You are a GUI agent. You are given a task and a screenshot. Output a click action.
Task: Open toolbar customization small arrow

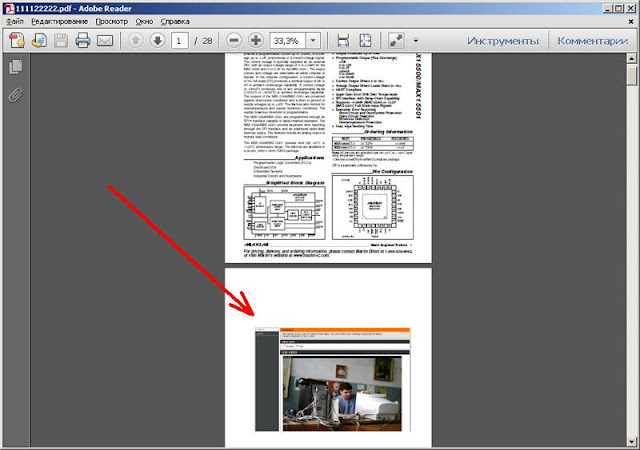[x=416, y=40]
